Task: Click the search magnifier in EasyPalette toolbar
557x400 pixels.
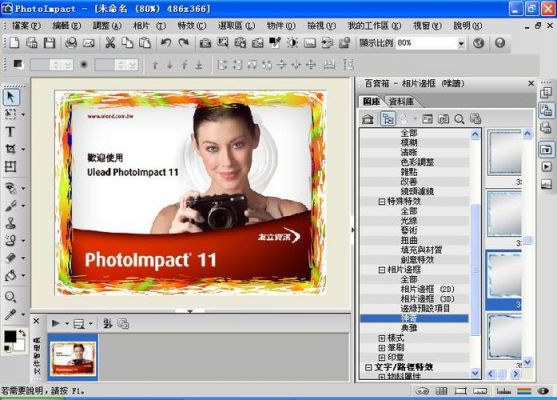Action: [x=459, y=119]
